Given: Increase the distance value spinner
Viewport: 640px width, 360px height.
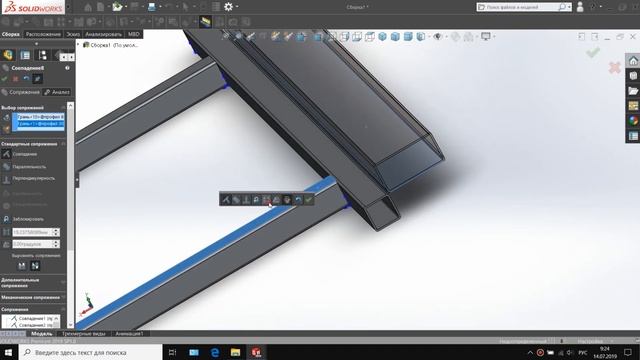Looking at the screenshot, I should (x=56, y=230).
